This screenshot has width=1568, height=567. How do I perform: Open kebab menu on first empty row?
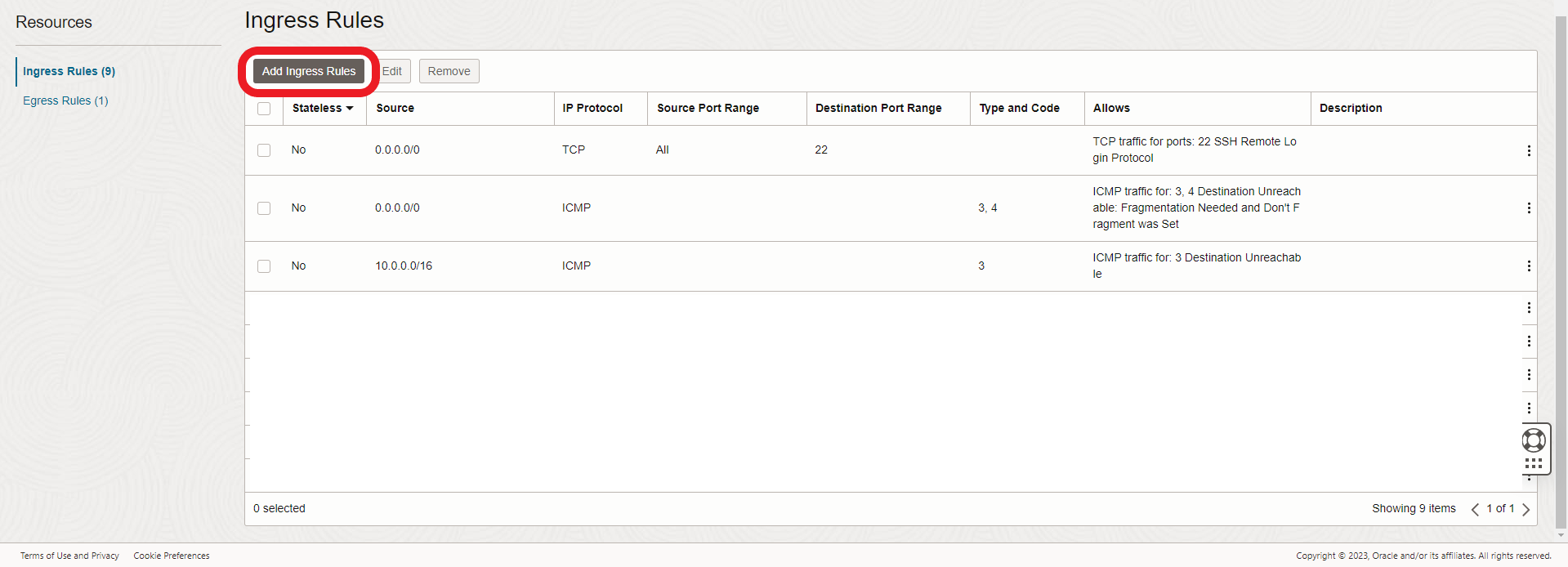(1528, 308)
